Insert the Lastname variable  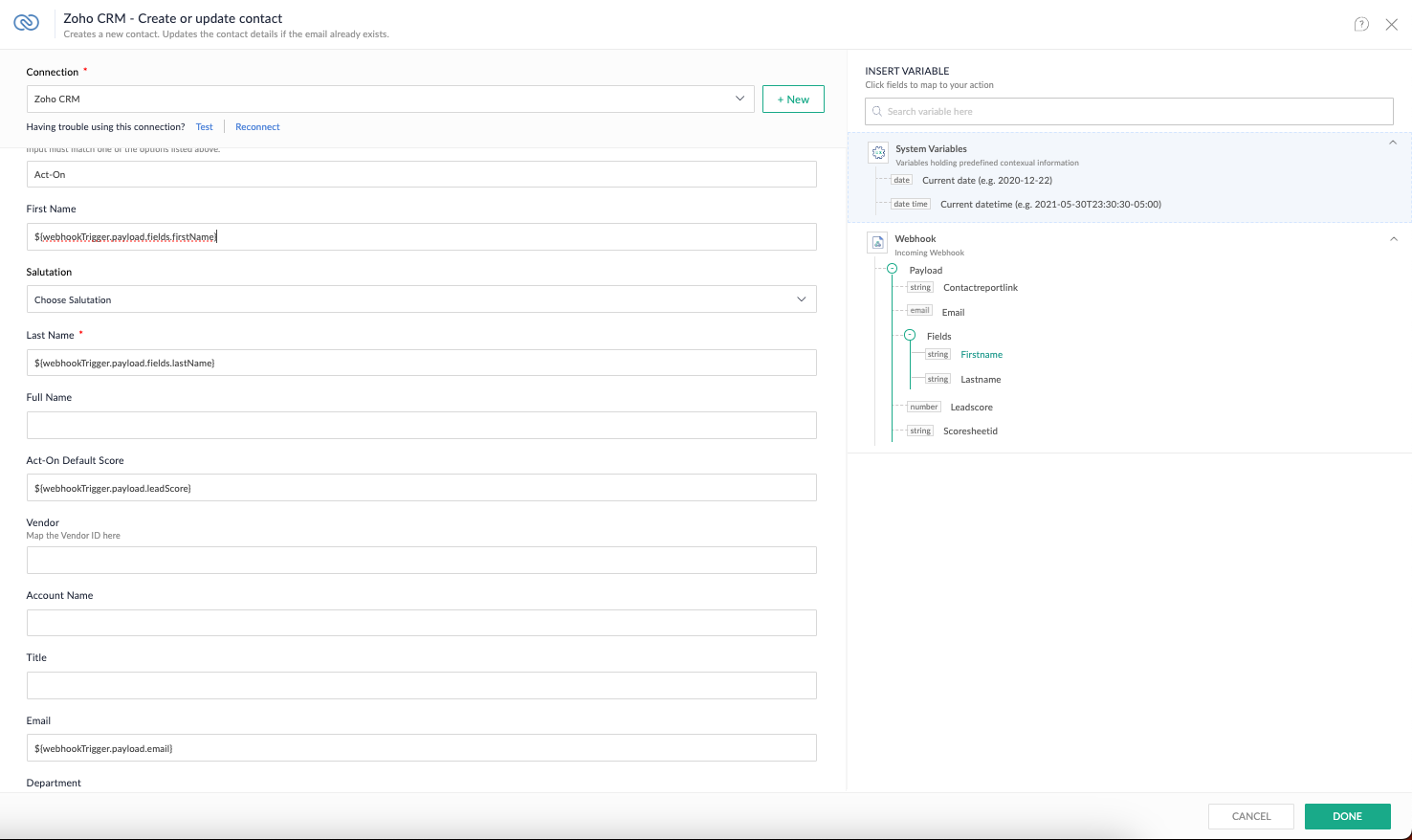point(981,379)
